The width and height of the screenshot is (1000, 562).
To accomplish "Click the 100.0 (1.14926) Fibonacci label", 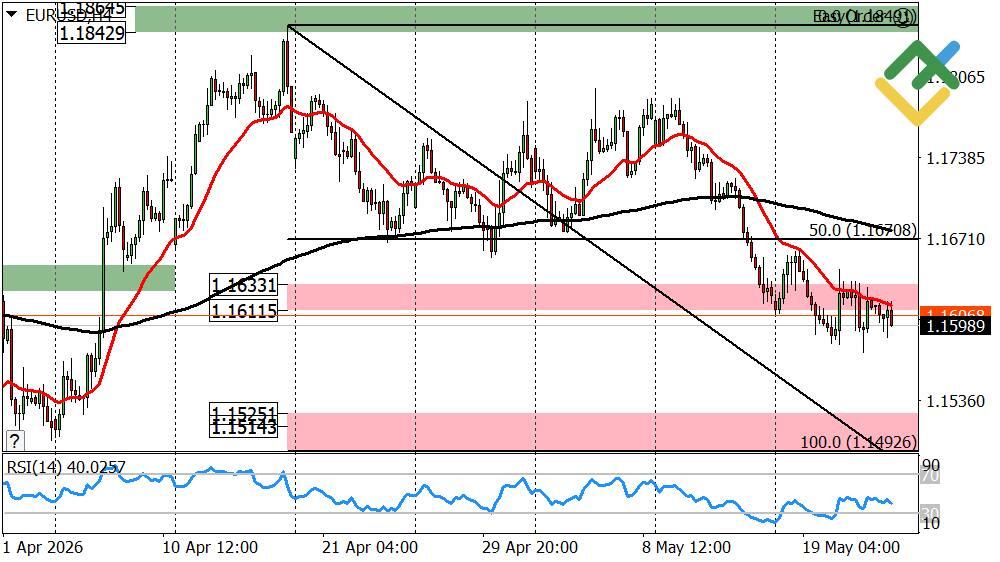I will pos(858,441).
